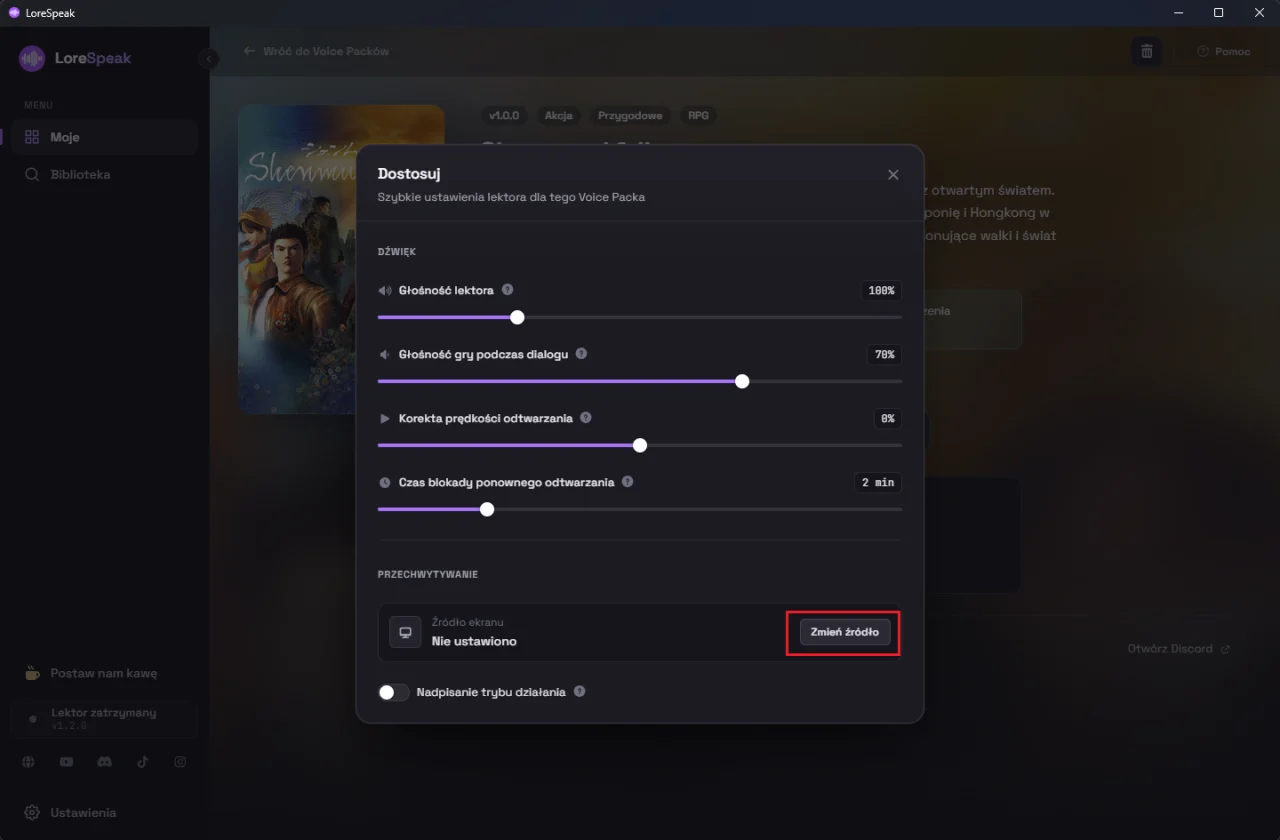Screen dimensions: 1280x840
Task: Open the TikTok icon in sidebar
Action: [x=142, y=762]
